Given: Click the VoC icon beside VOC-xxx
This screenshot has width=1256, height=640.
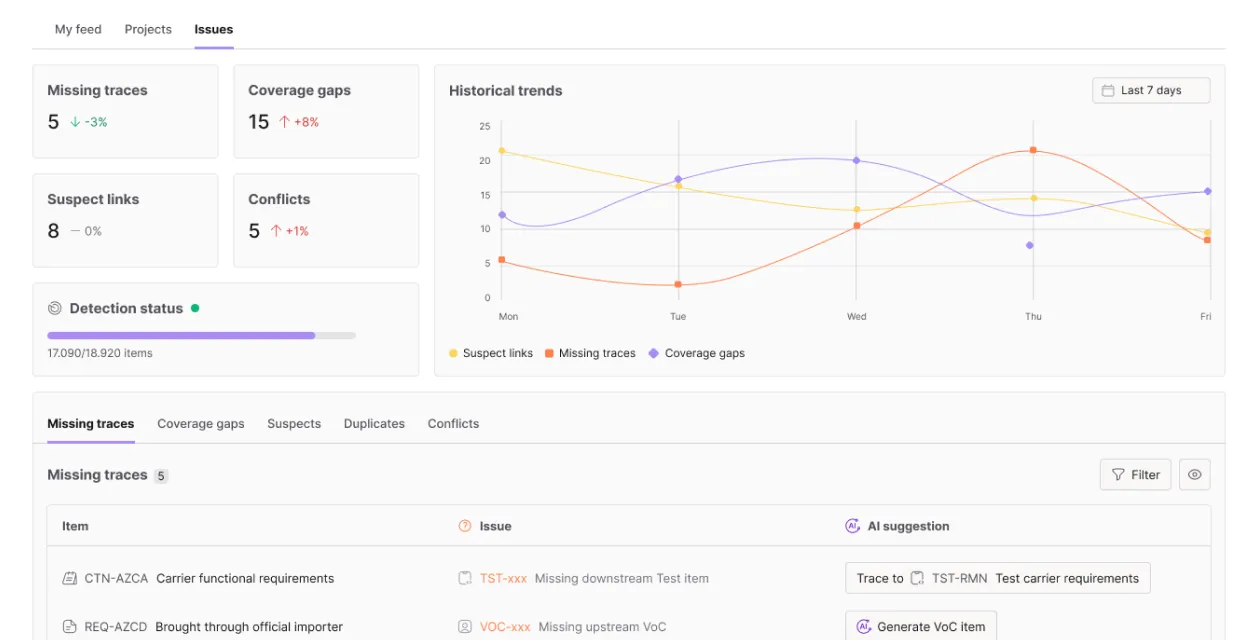Looking at the screenshot, I should click(x=464, y=627).
